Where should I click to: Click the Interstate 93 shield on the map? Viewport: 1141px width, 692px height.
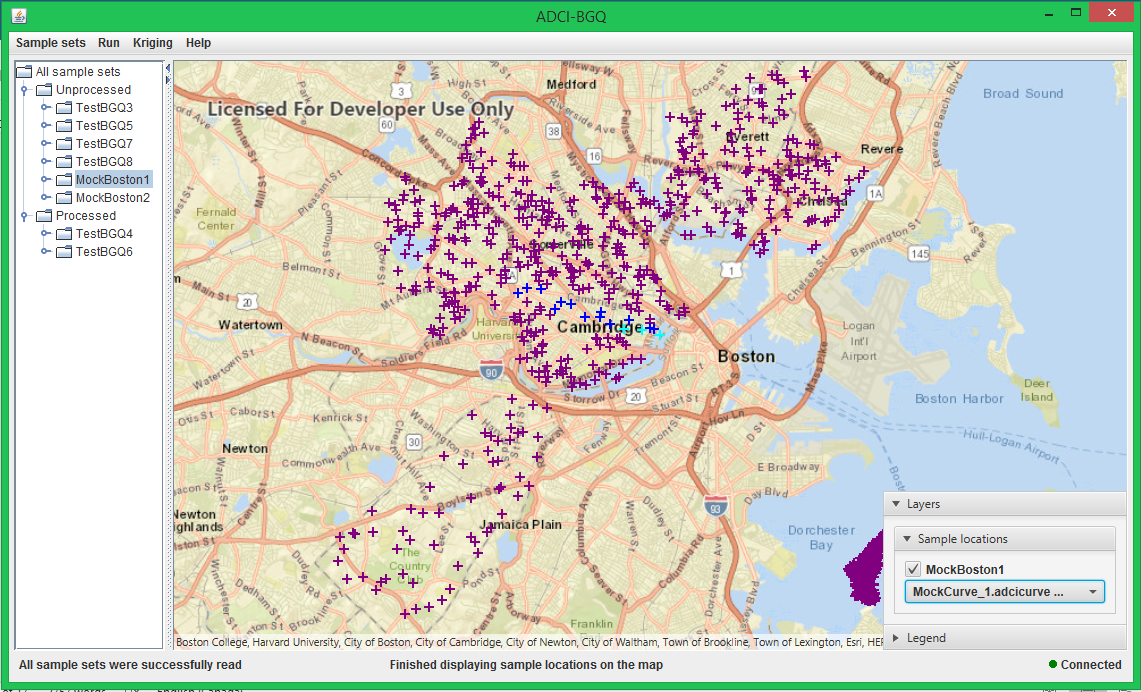(x=716, y=506)
